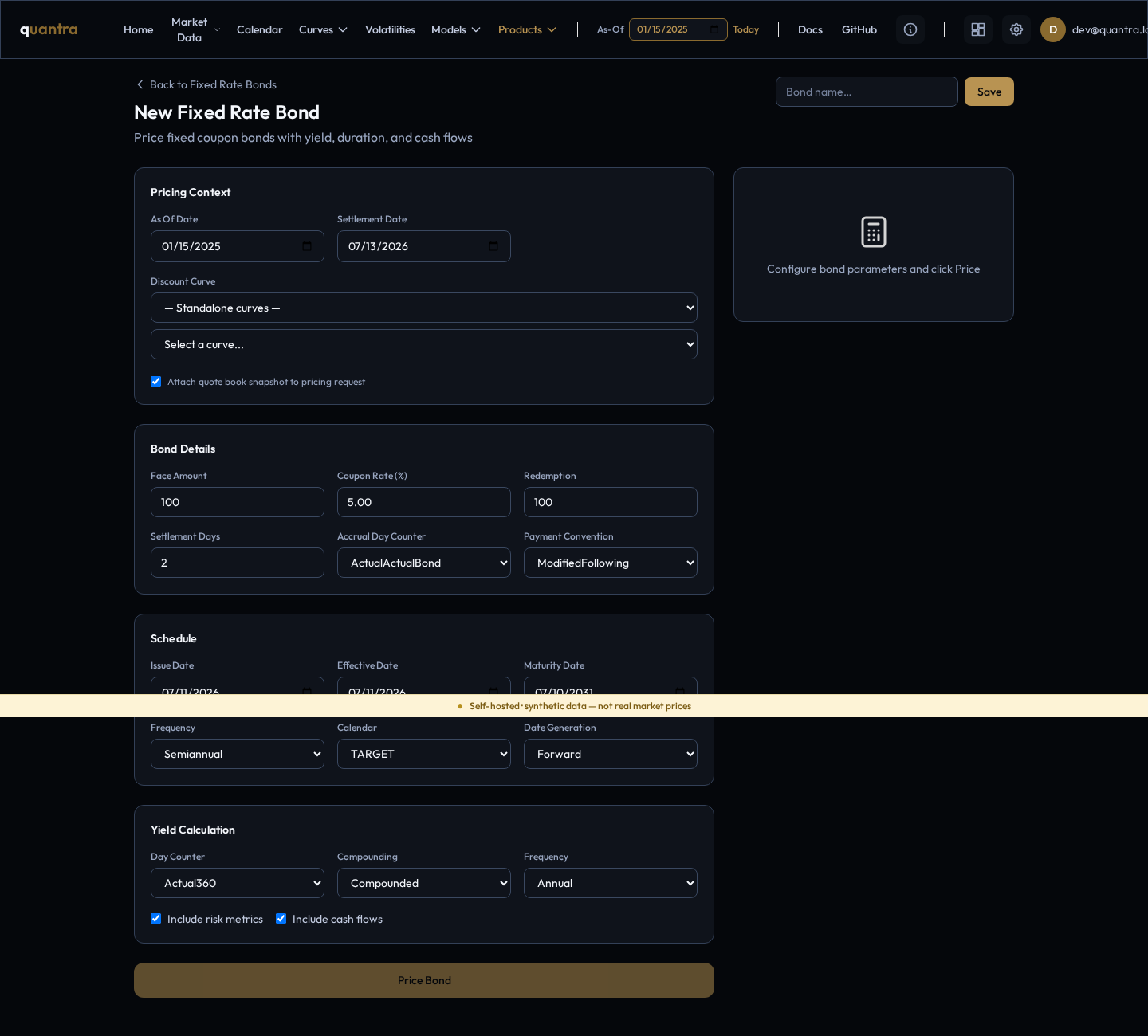This screenshot has width=1148, height=1036.
Task: Toggle Include risk metrics checkbox
Action: tap(156, 919)
